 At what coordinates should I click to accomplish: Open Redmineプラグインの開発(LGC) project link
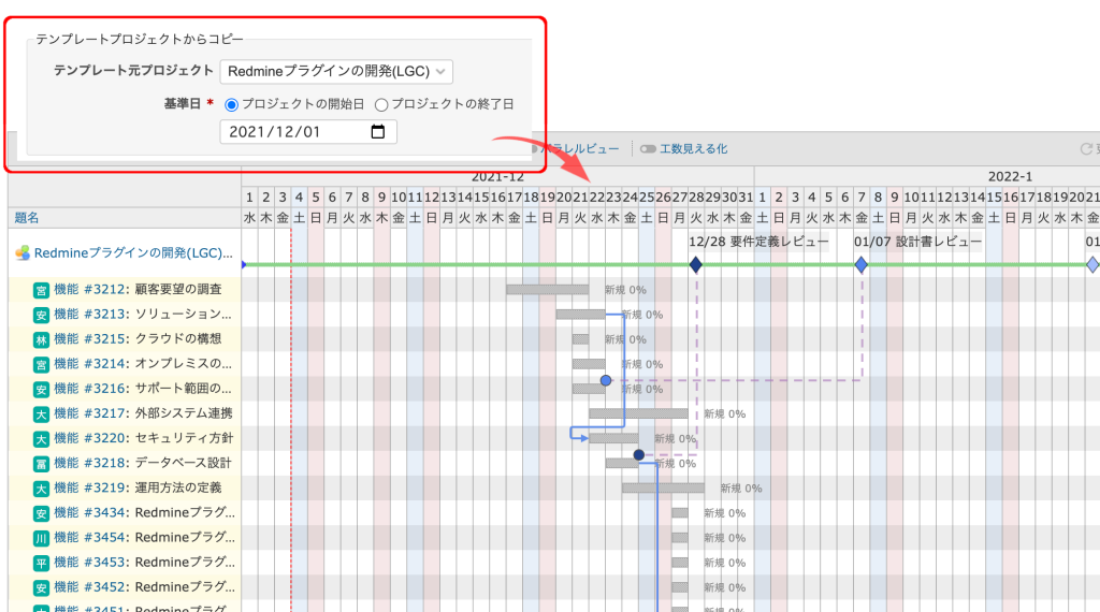click(x=133, y=253)
